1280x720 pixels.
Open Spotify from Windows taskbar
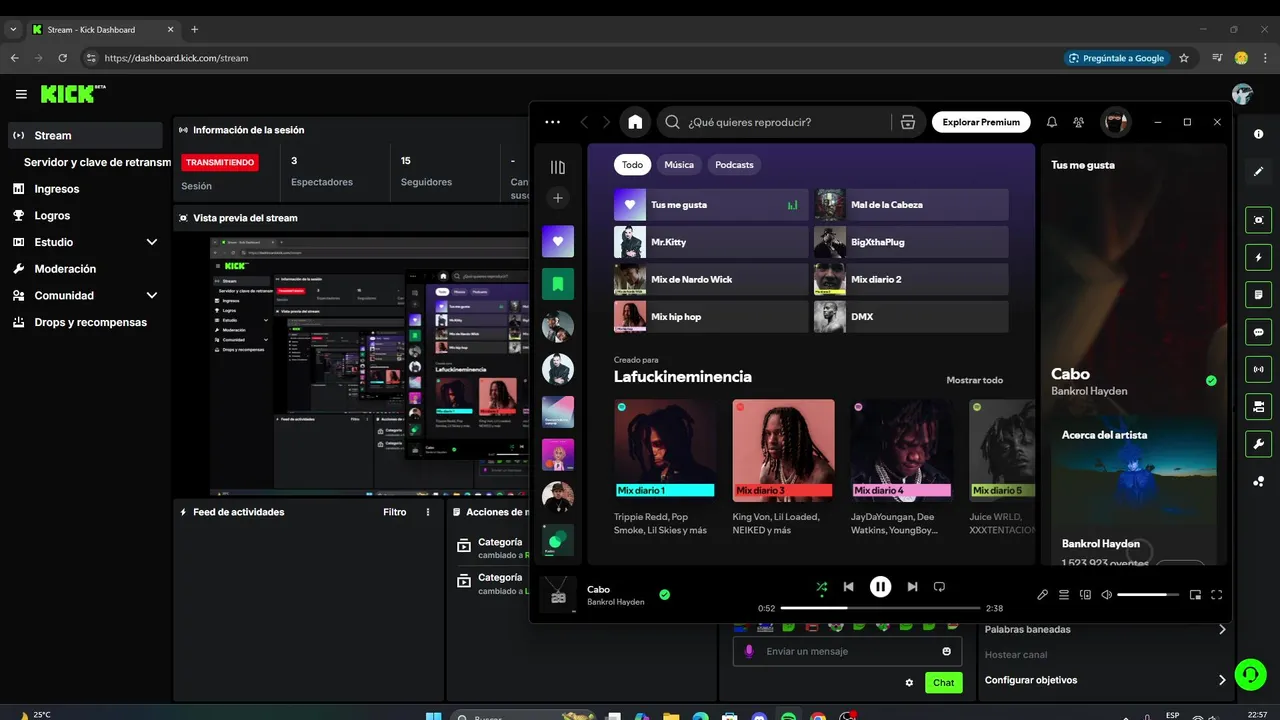788,716
